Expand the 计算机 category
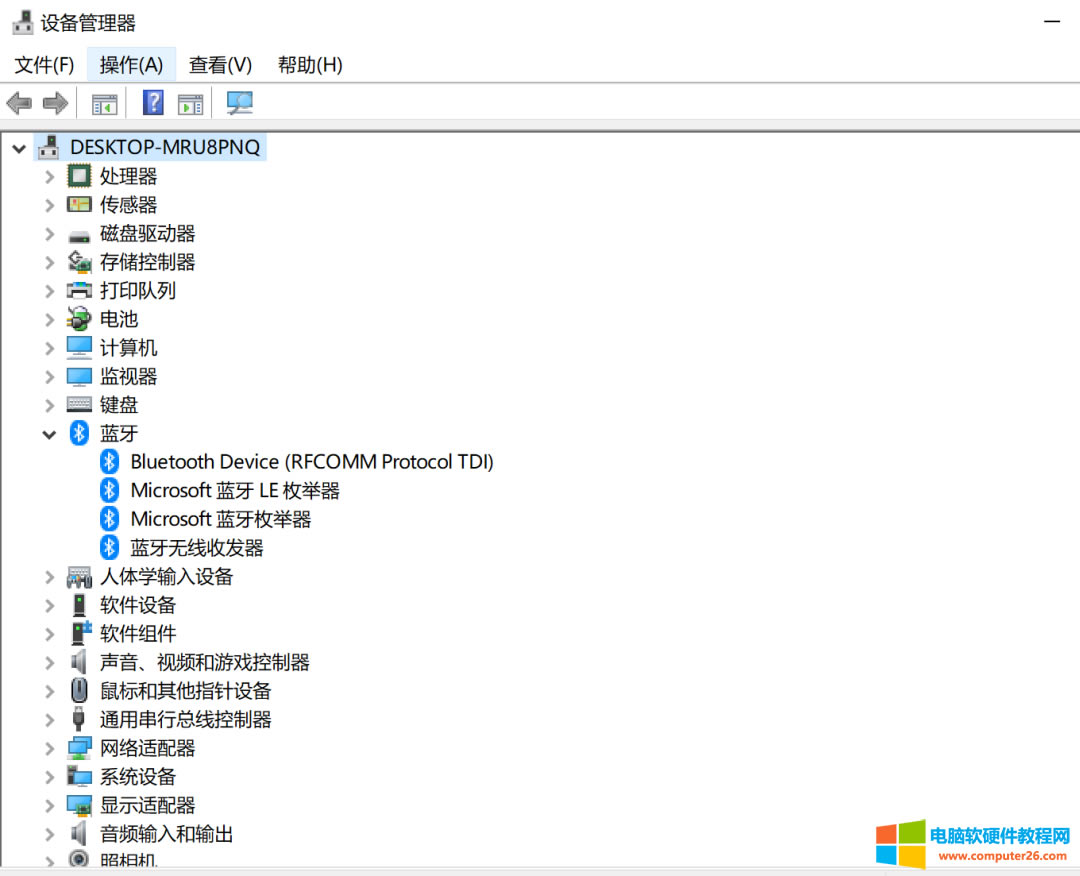Screen dimensions: 1080x876 tap(49, 348)
